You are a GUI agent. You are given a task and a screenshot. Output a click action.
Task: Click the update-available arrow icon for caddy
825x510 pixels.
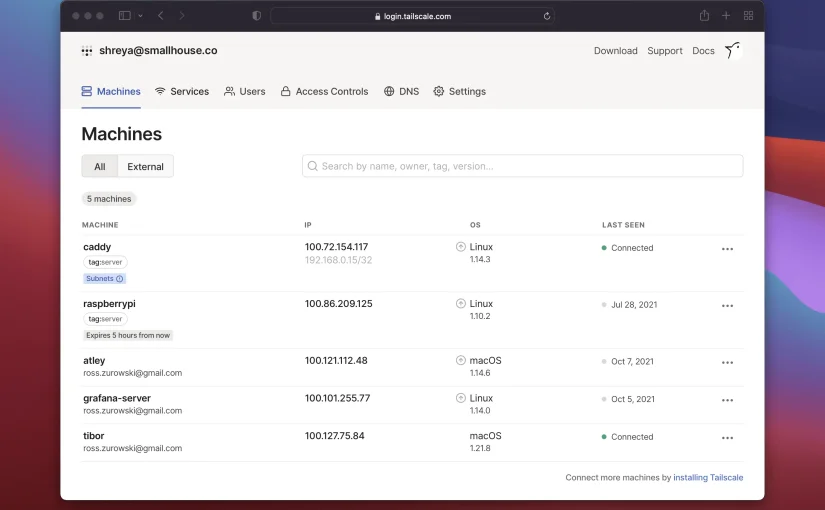(x=460, y=247)
